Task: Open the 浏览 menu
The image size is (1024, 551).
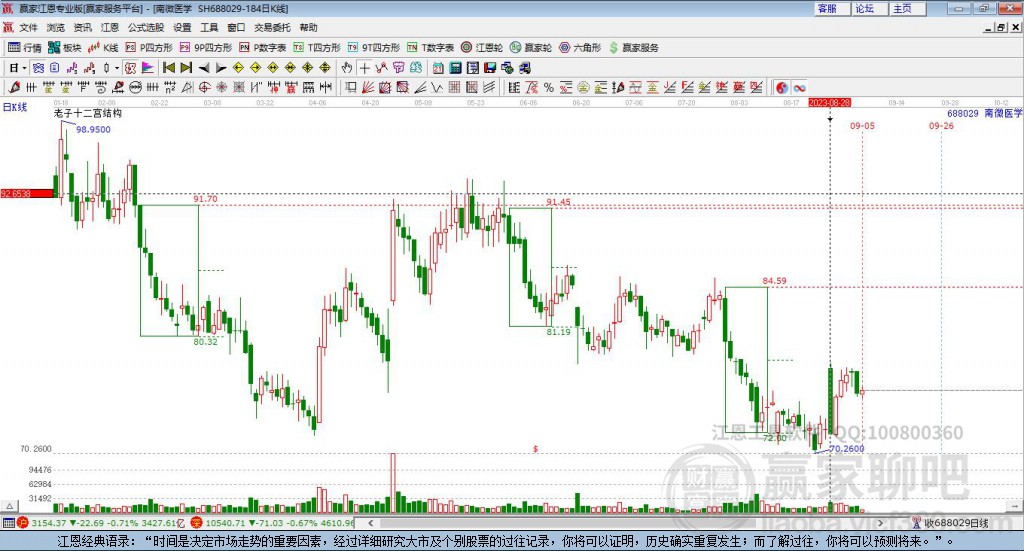Action: pyautogui.click(x=56, y=27)
